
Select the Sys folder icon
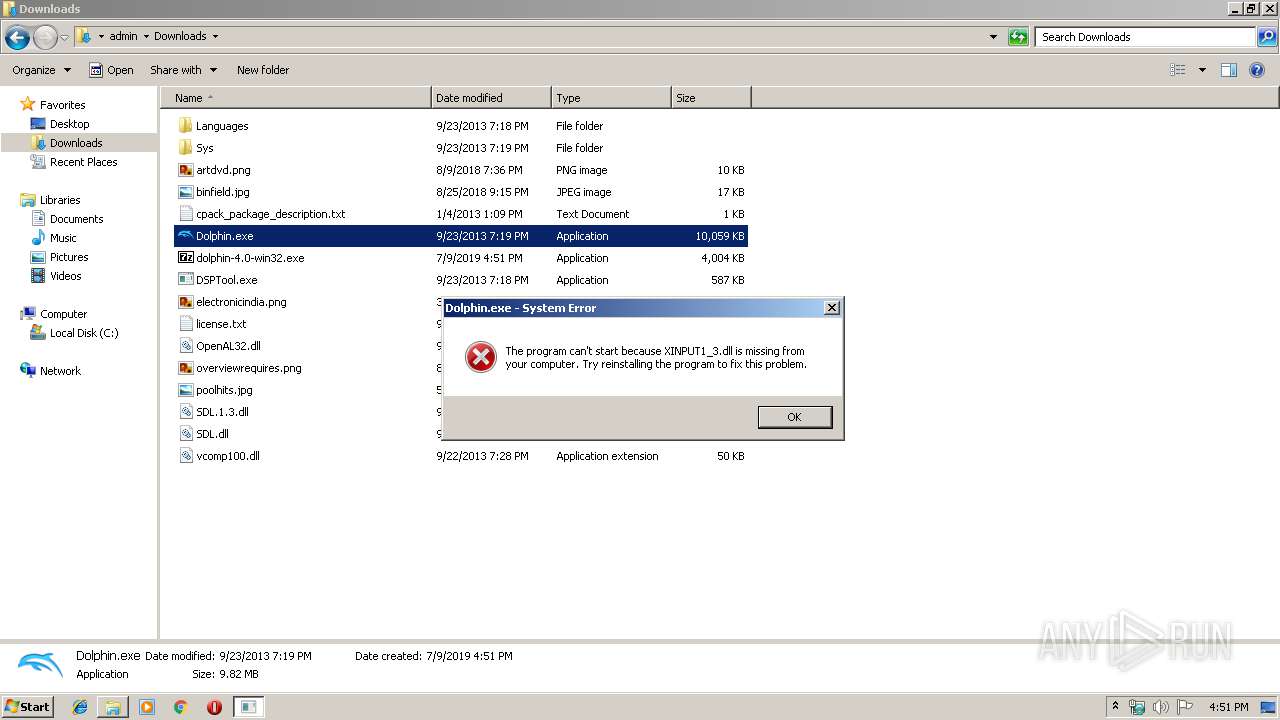[x=185, y=148]
